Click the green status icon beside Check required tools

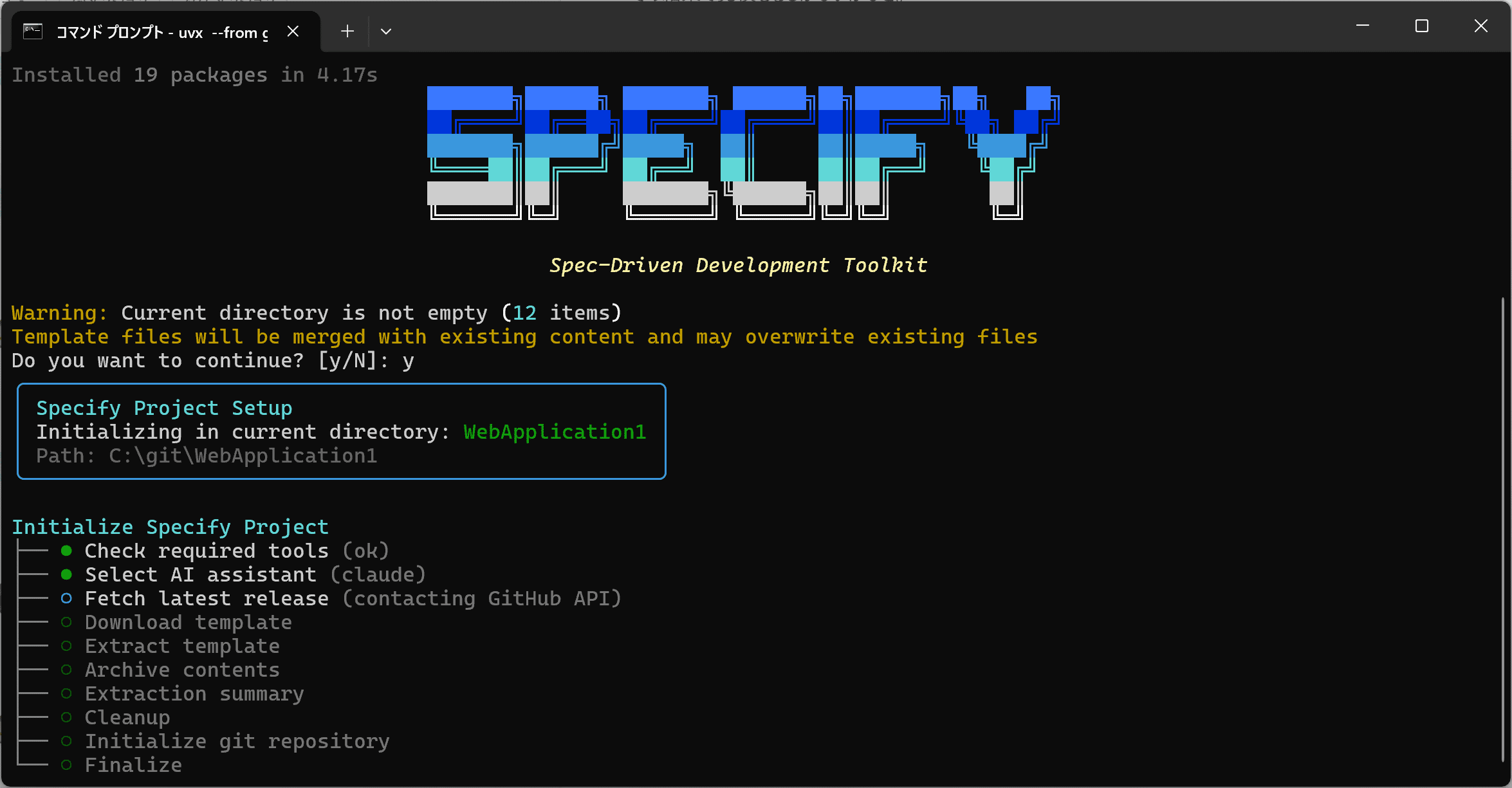pos(66,551)
